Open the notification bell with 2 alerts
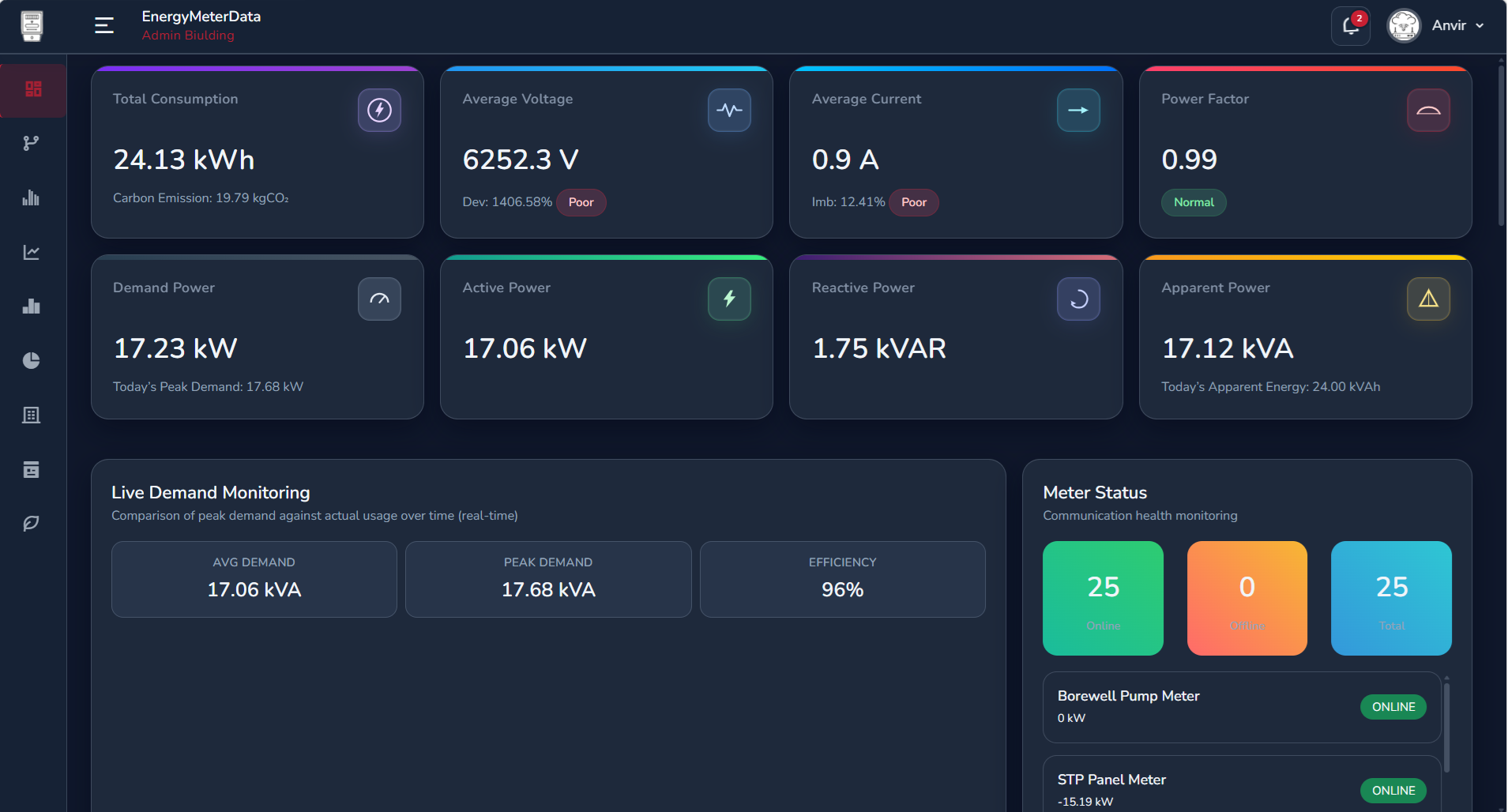 (x=1350, y=26)
